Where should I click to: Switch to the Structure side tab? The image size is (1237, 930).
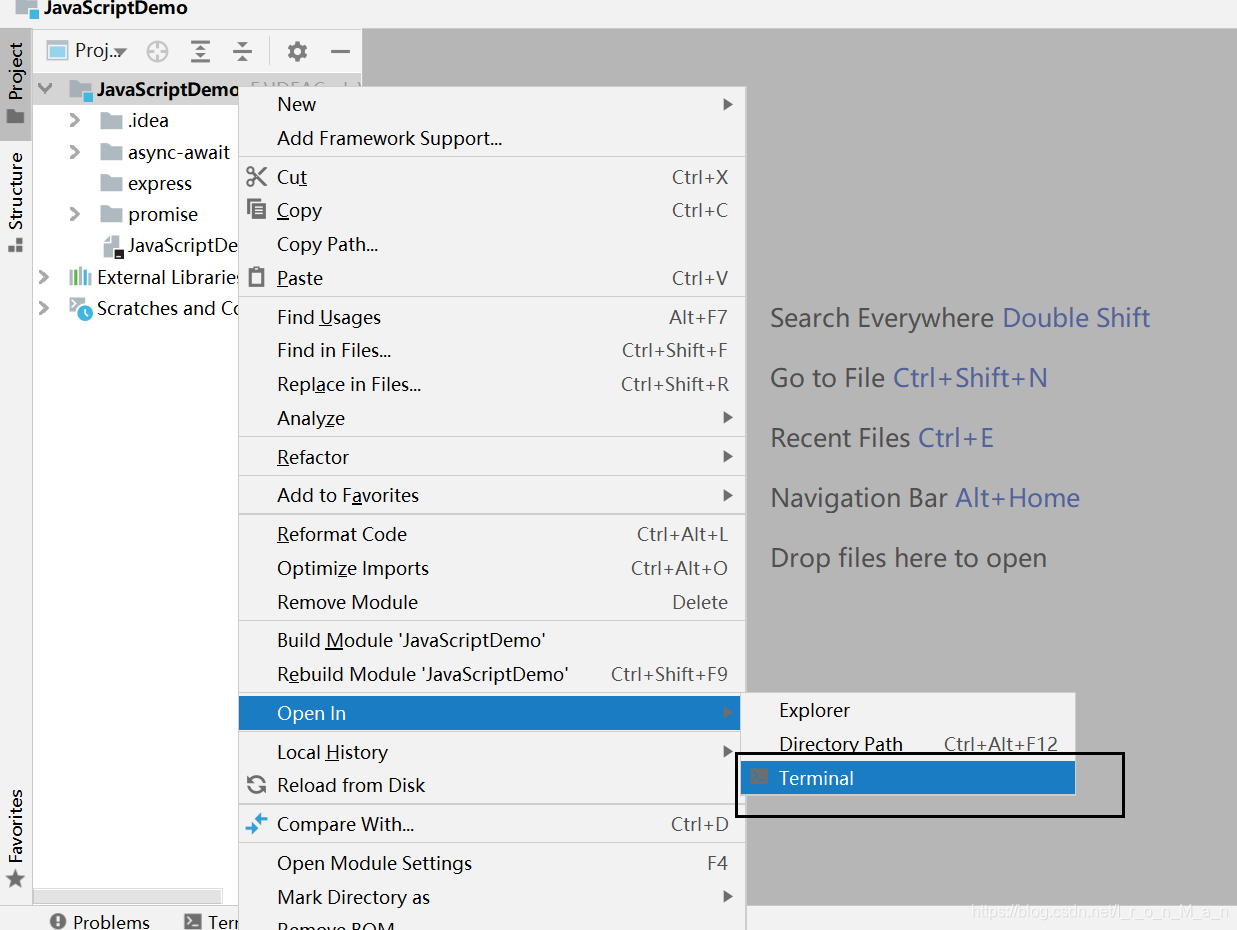[15, 201]
